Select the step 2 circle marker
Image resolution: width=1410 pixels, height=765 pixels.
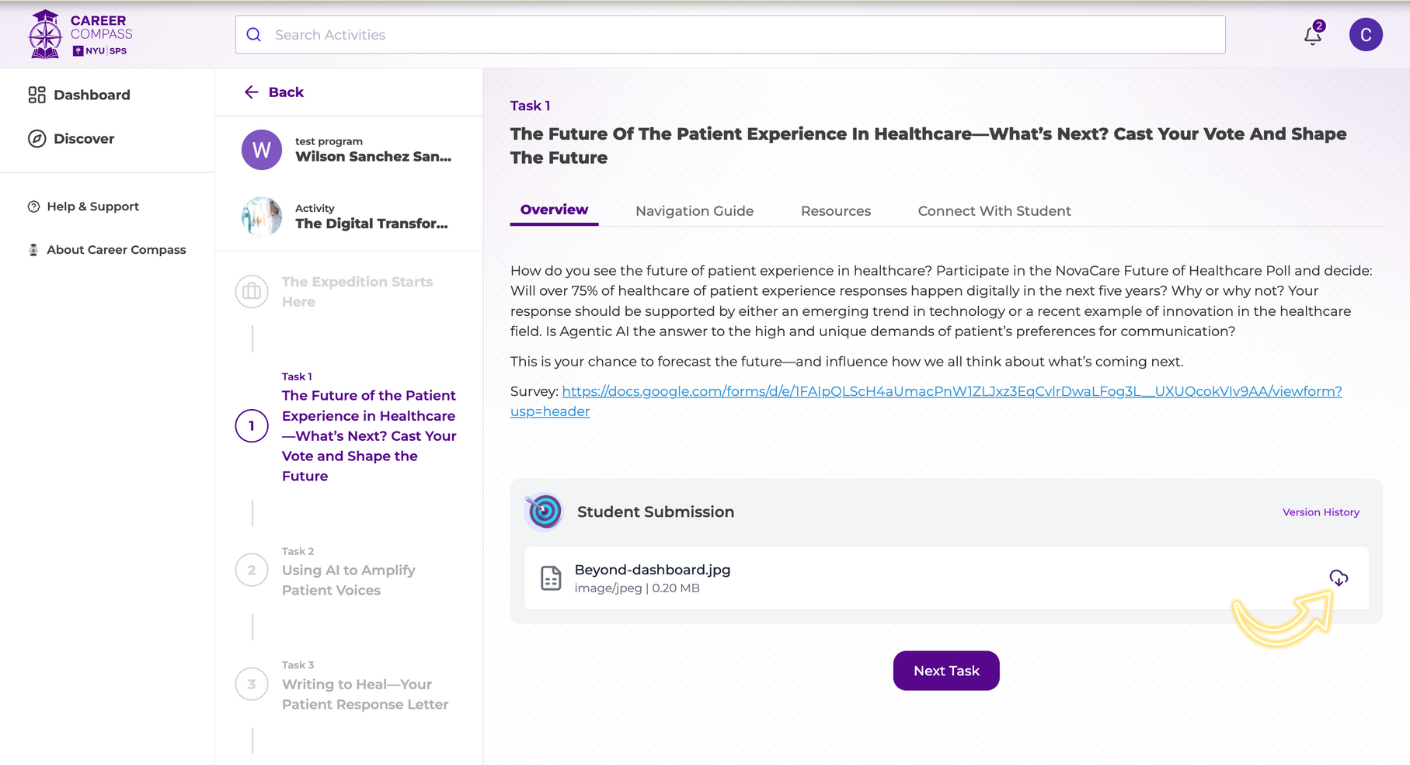252,570
